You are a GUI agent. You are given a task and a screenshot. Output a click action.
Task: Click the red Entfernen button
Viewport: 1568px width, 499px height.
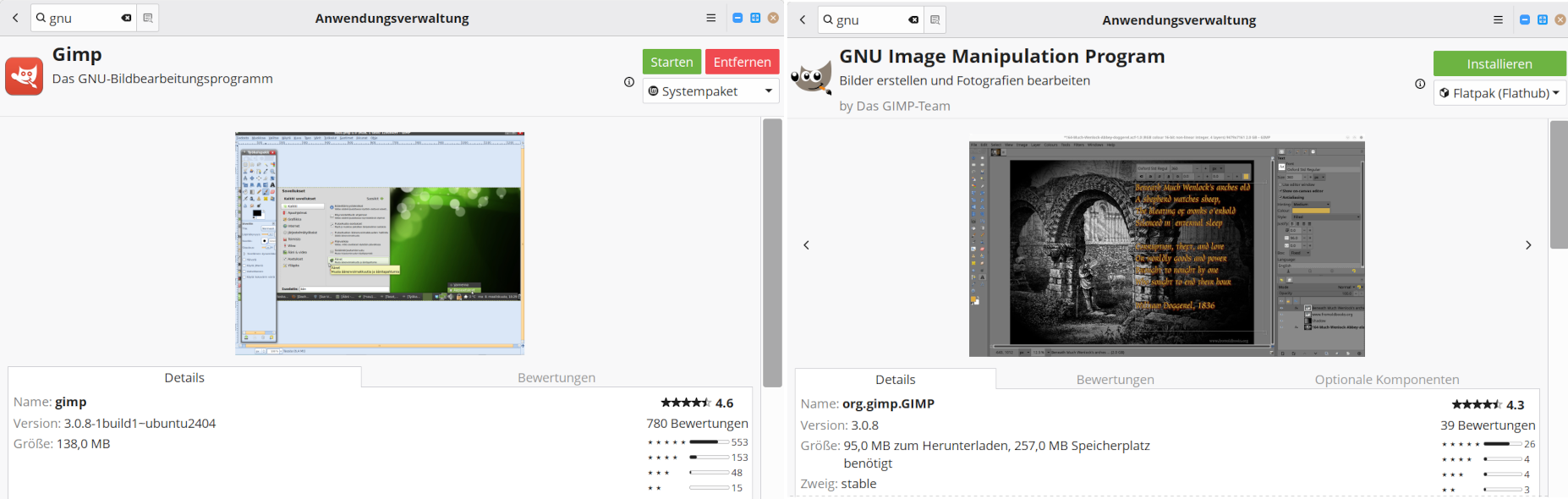pyautogui.click(x=743, y=62)
